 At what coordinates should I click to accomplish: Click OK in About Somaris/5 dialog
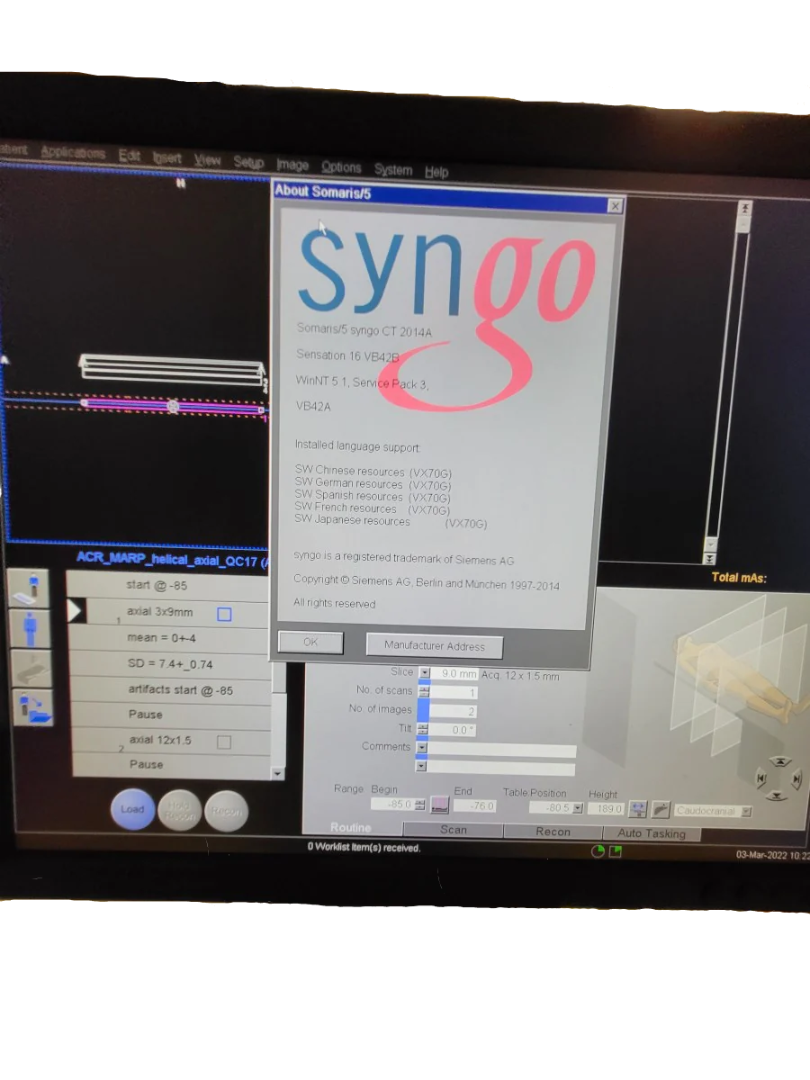point(311,642)
